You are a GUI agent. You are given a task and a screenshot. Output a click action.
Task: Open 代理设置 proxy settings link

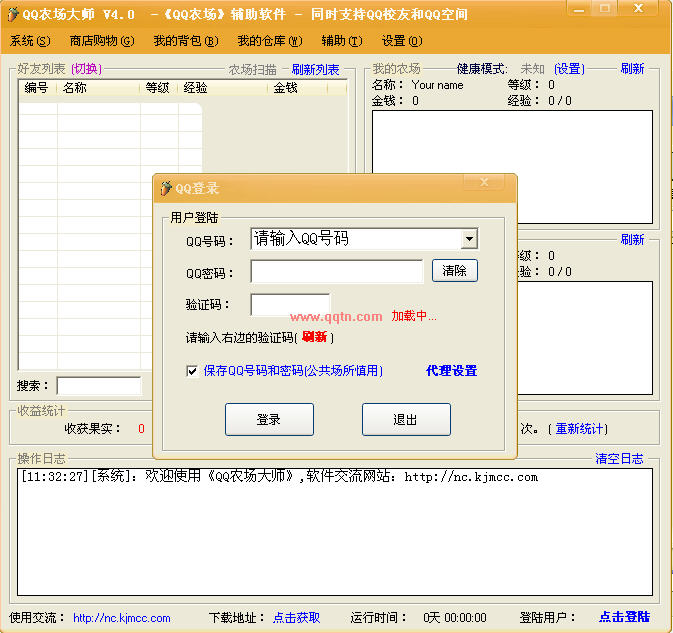coord(452,370)
